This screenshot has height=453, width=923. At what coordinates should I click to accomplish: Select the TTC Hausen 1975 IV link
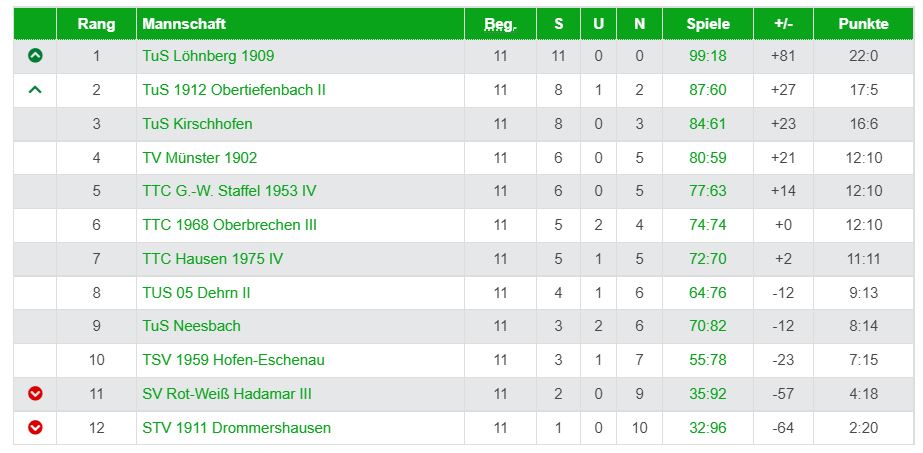(213, 259)
